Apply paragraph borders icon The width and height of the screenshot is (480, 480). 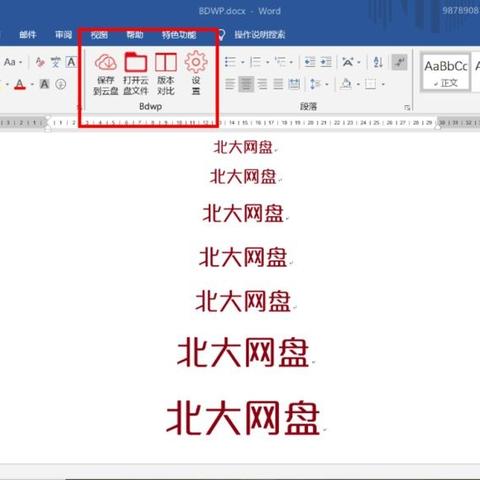370,84
